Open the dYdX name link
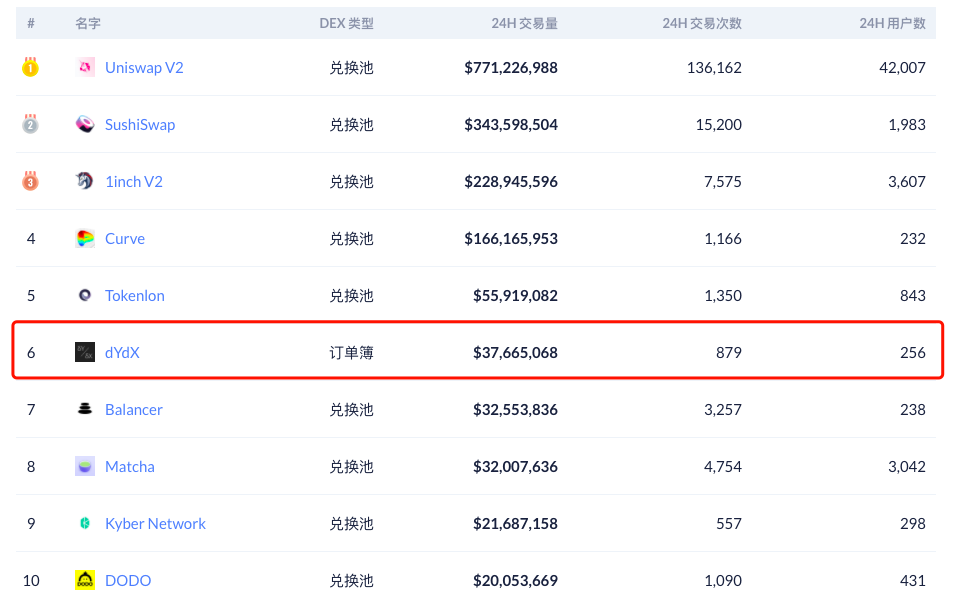This screenshot has width=953, height=608. pos(122,352)
